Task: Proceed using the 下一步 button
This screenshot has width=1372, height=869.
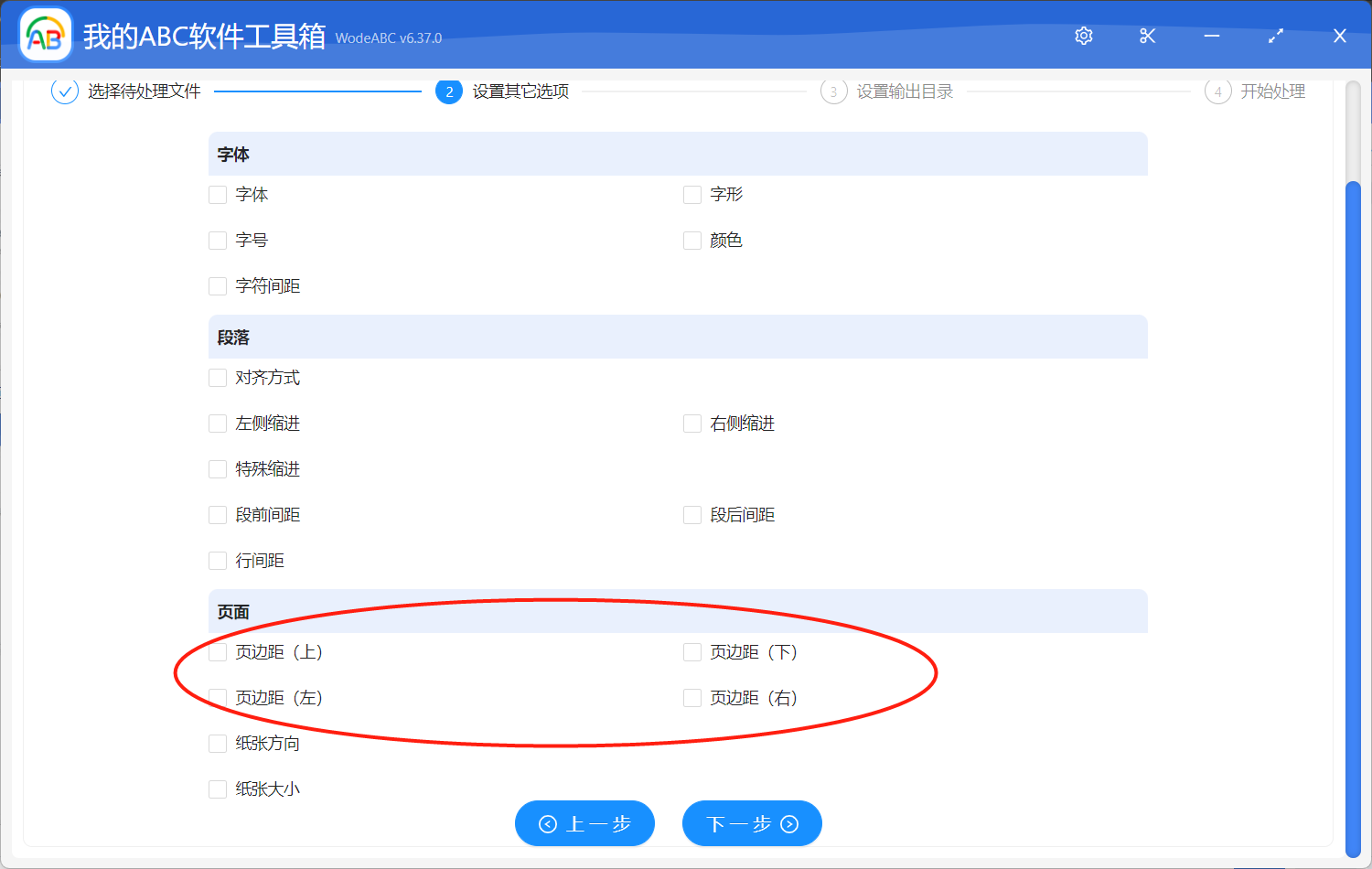Action: (x=752, y=823)
